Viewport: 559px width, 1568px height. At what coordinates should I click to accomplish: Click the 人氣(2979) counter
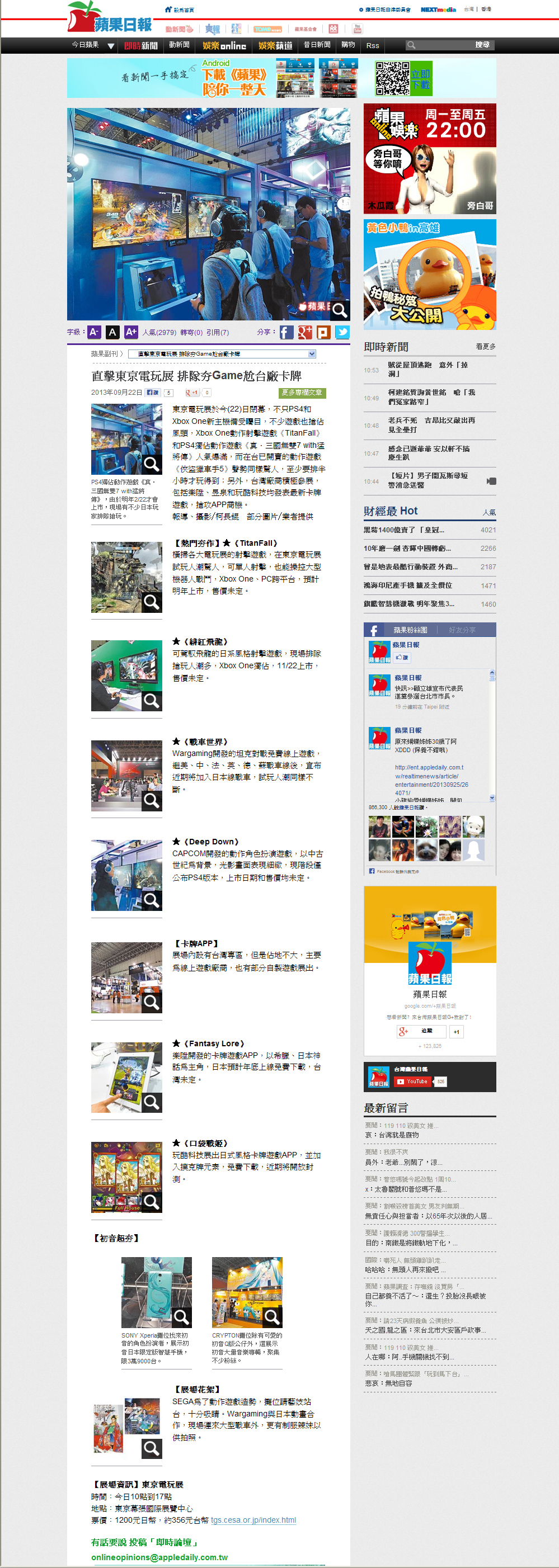point(159,332)
